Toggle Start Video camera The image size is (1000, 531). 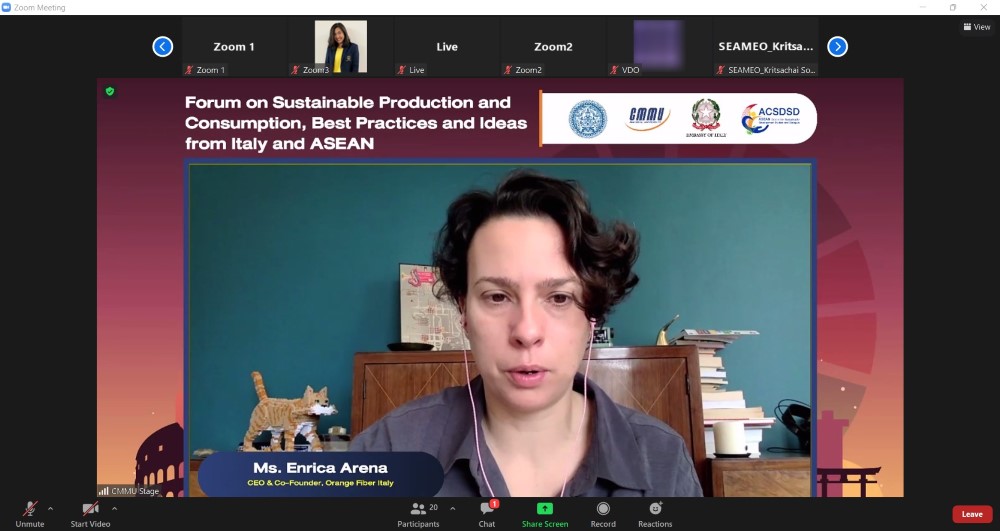pyautogui.click(x=90, y=509)
